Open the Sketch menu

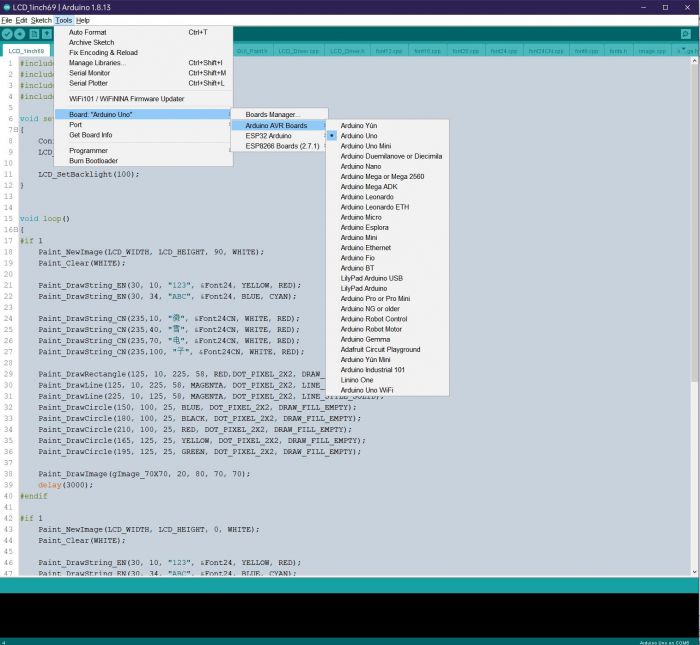(41, 20)
